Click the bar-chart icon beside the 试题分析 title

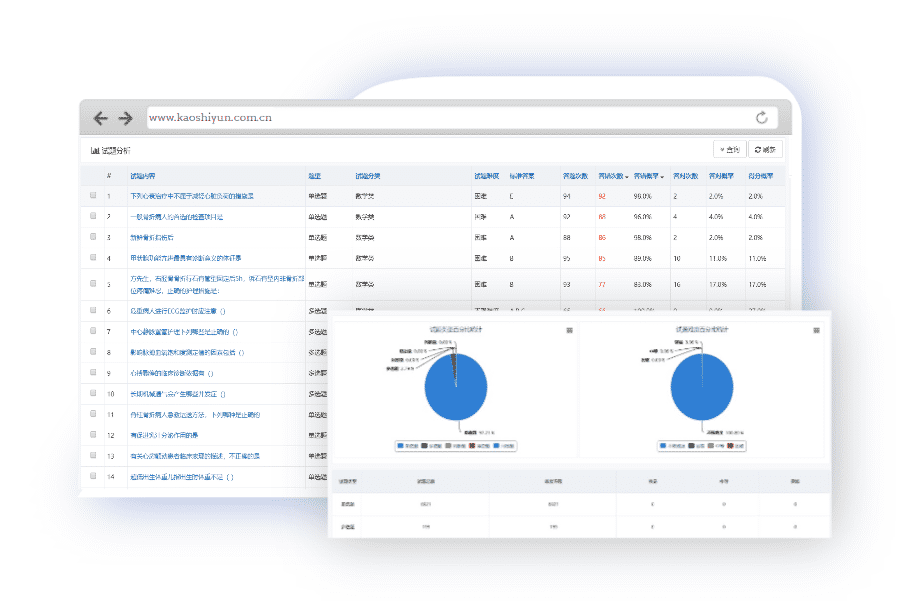94,151
